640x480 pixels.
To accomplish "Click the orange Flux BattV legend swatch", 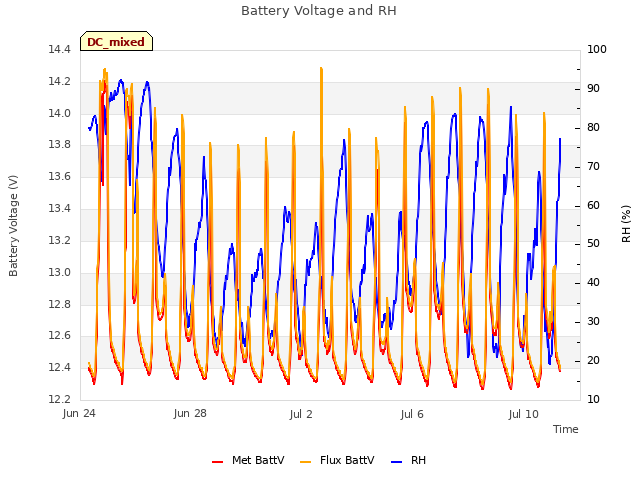I will click(x=305, y=462).
